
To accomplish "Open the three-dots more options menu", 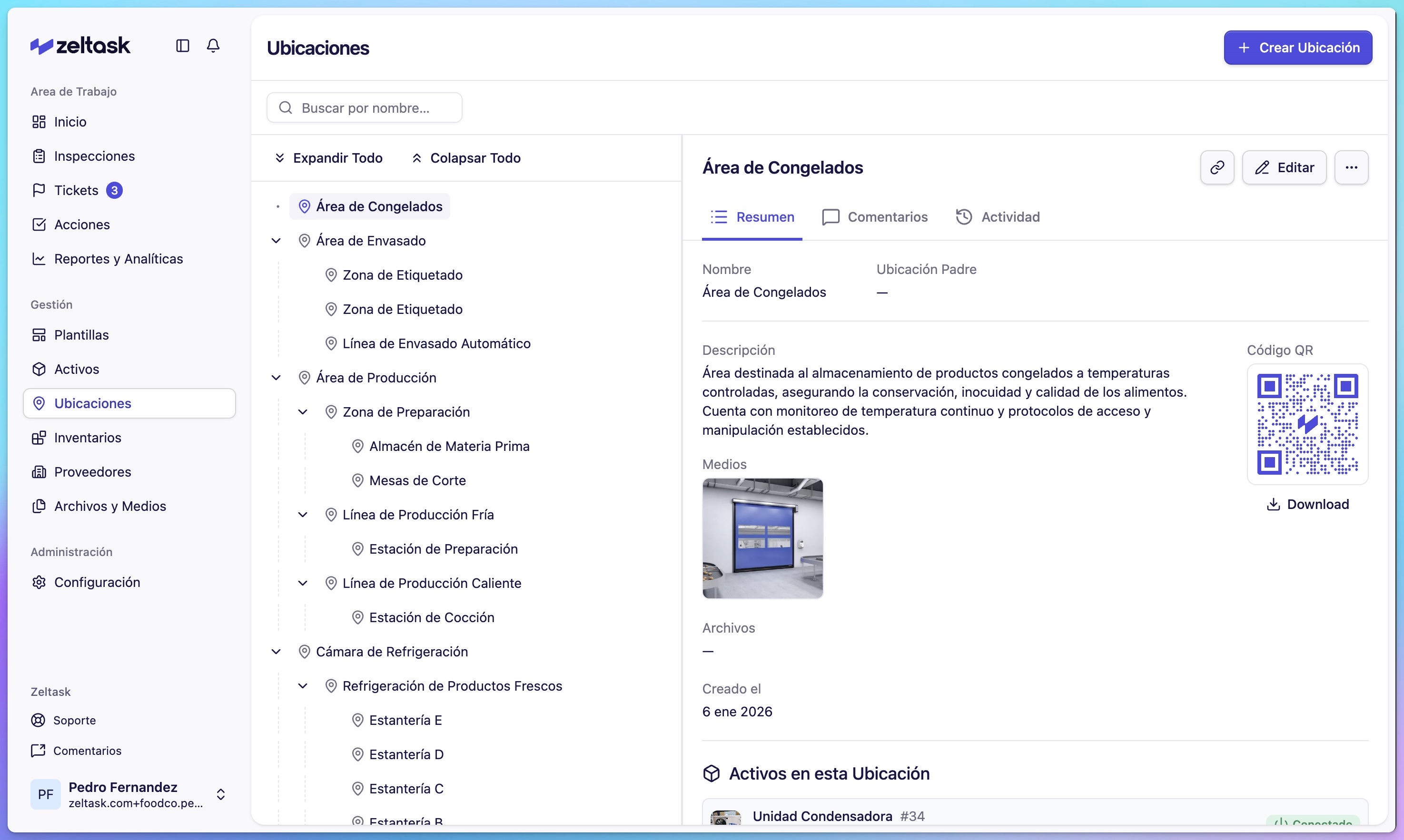I will [x=1351, y=167].
